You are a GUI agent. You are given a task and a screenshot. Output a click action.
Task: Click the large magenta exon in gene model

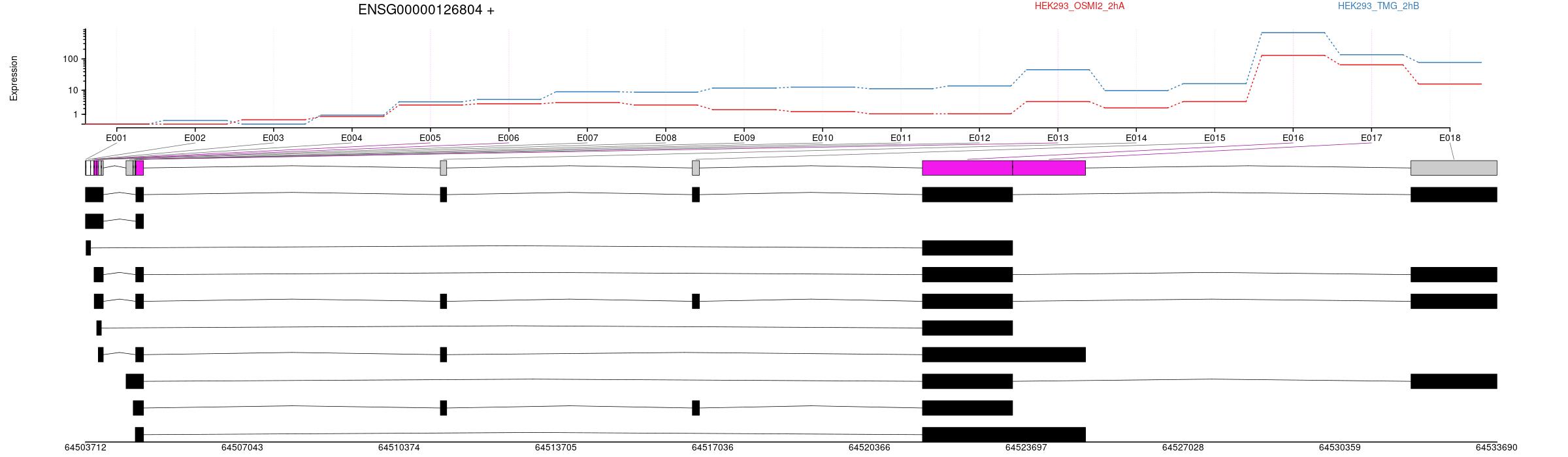[x=1004, y=168]
